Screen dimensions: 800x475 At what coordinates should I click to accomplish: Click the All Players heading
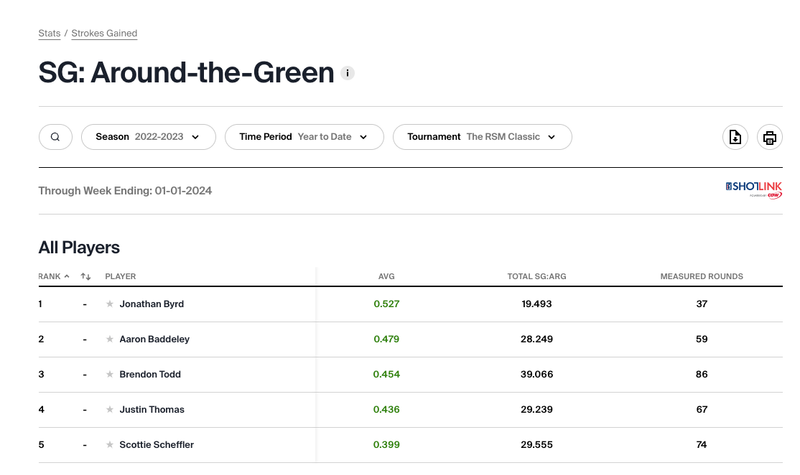[79, 247]
